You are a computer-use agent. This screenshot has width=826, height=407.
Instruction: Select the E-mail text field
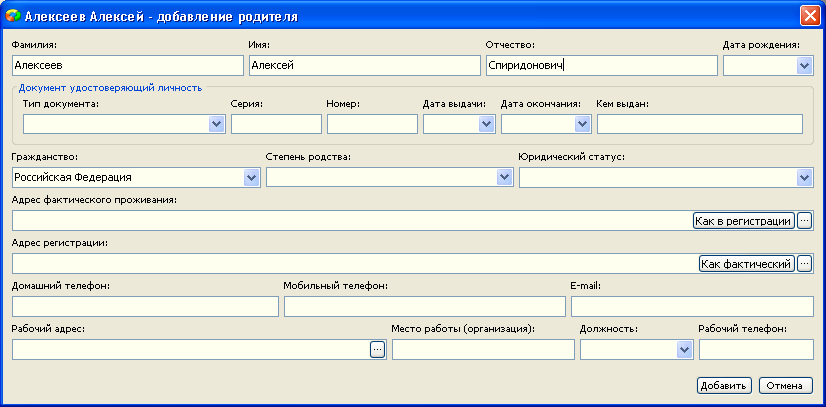coord(692,306)
